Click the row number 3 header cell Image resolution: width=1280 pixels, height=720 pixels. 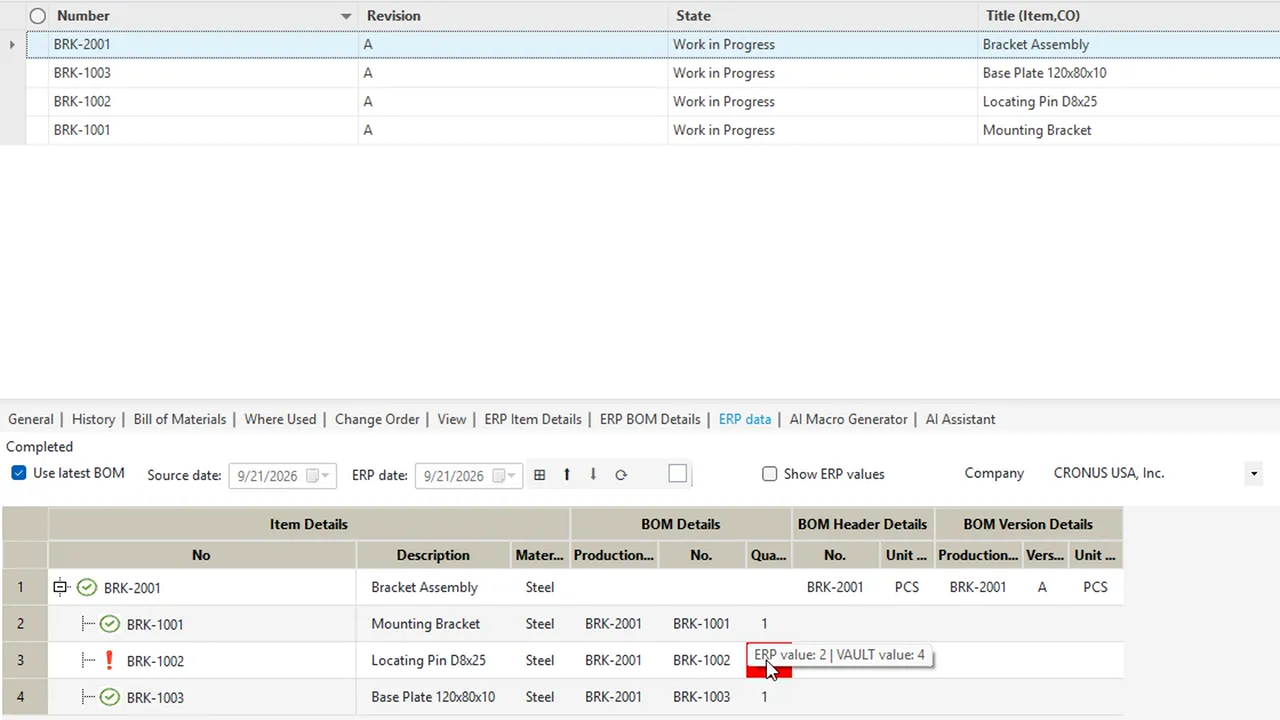tap(24, 660)
